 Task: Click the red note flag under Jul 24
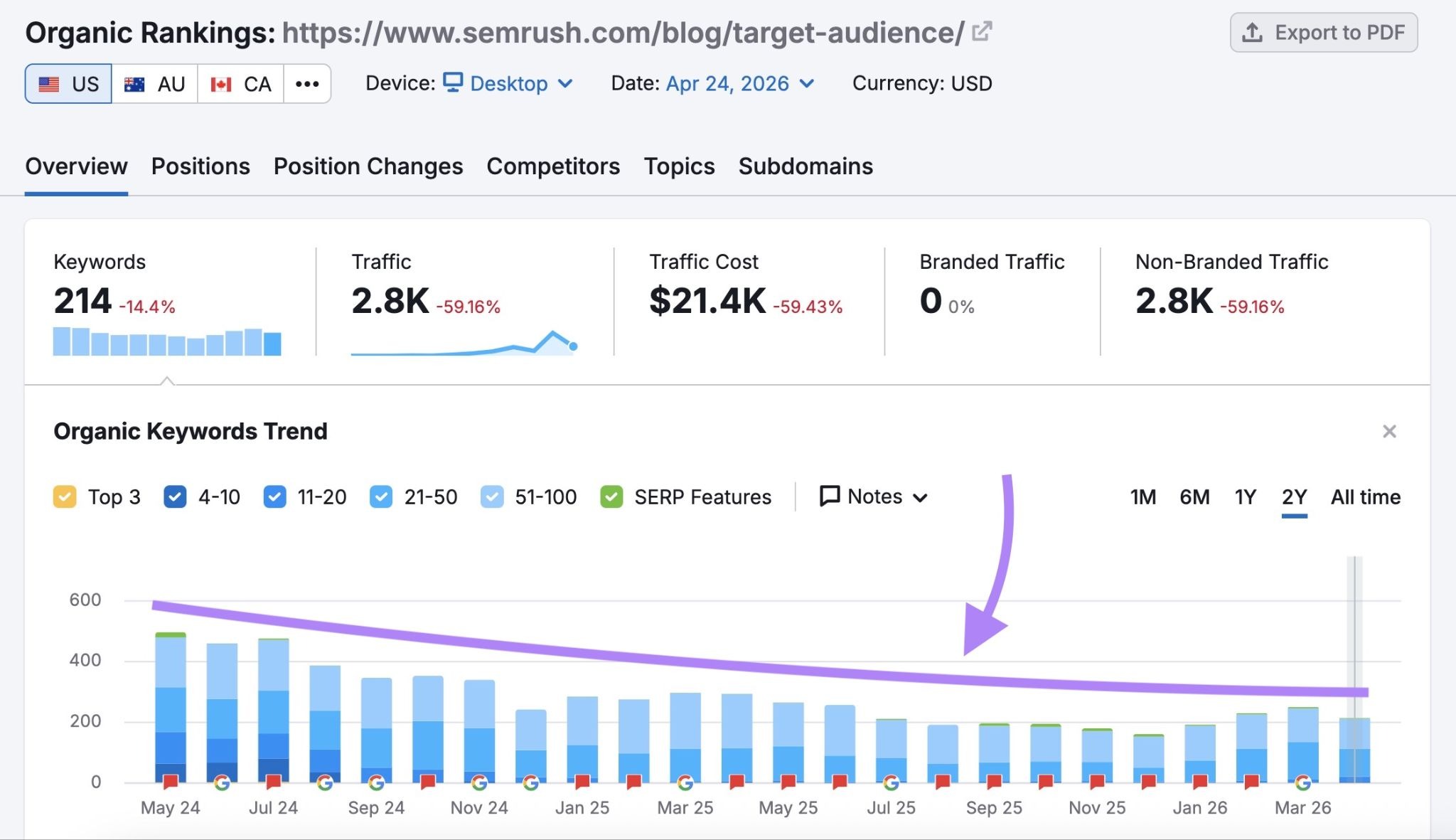click(x=274, y=782)
